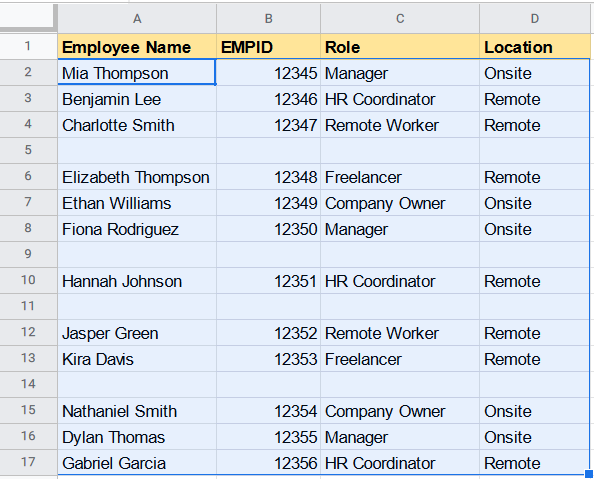Click EMPID cell 12350
Viewport: 594px width, 479px height.
click(269, 229)
